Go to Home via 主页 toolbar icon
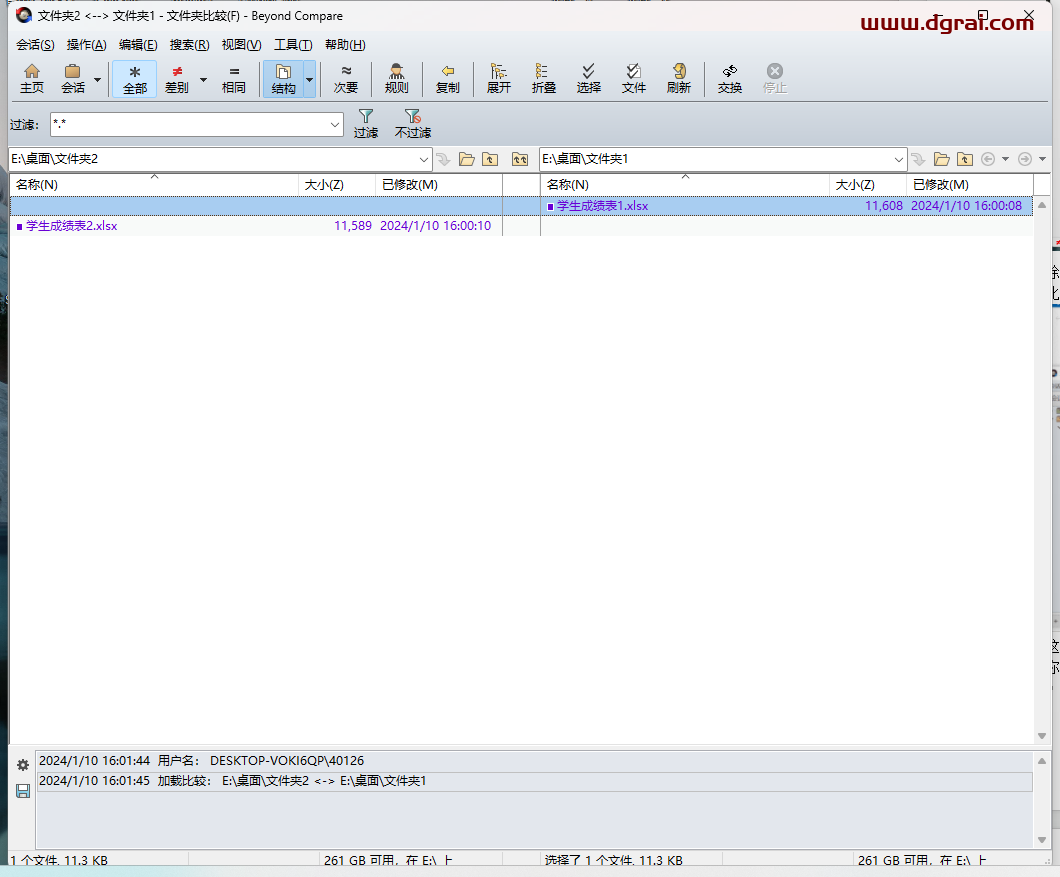The image size is (1060, 877). point(32,78)
